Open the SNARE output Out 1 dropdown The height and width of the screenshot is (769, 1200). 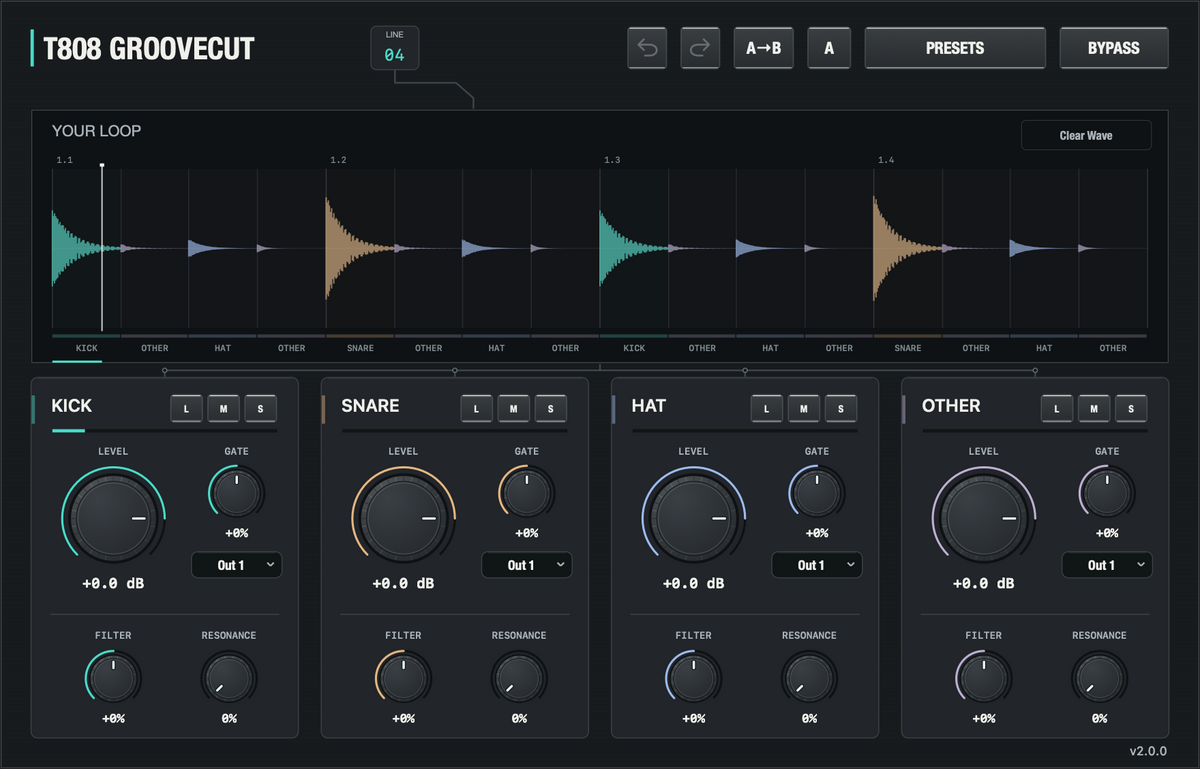coord(527,565)
